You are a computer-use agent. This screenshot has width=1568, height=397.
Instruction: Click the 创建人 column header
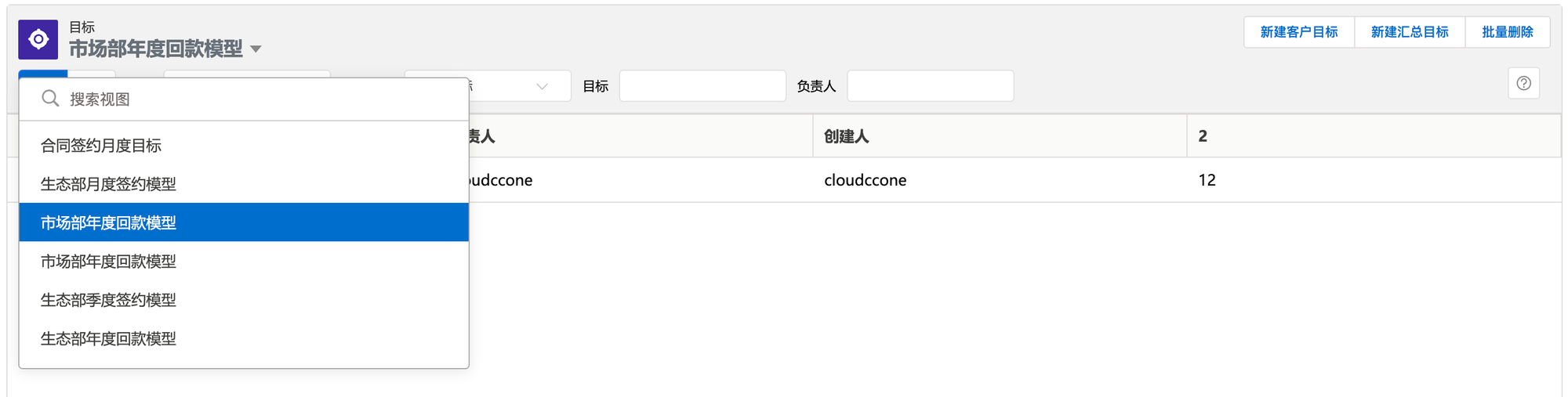[846, 136]
